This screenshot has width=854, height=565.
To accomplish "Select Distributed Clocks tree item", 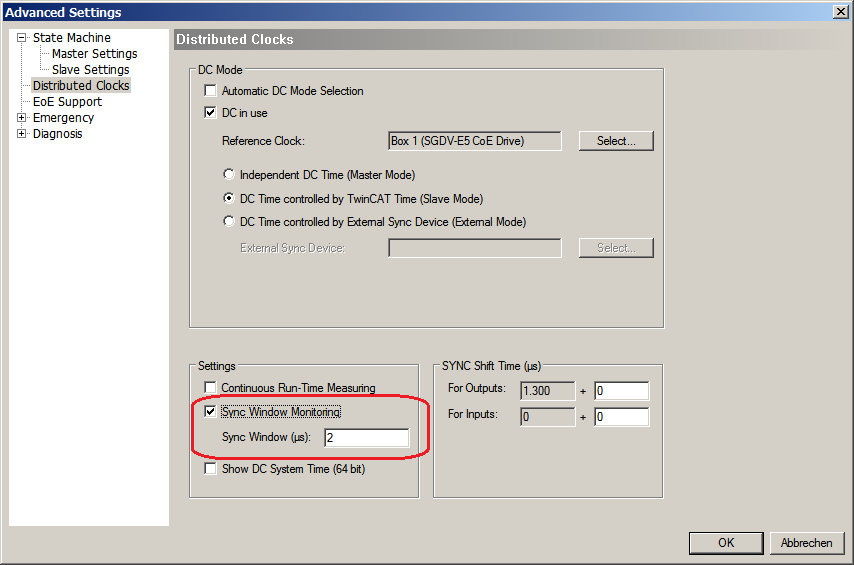I will [x=80, y=86].
